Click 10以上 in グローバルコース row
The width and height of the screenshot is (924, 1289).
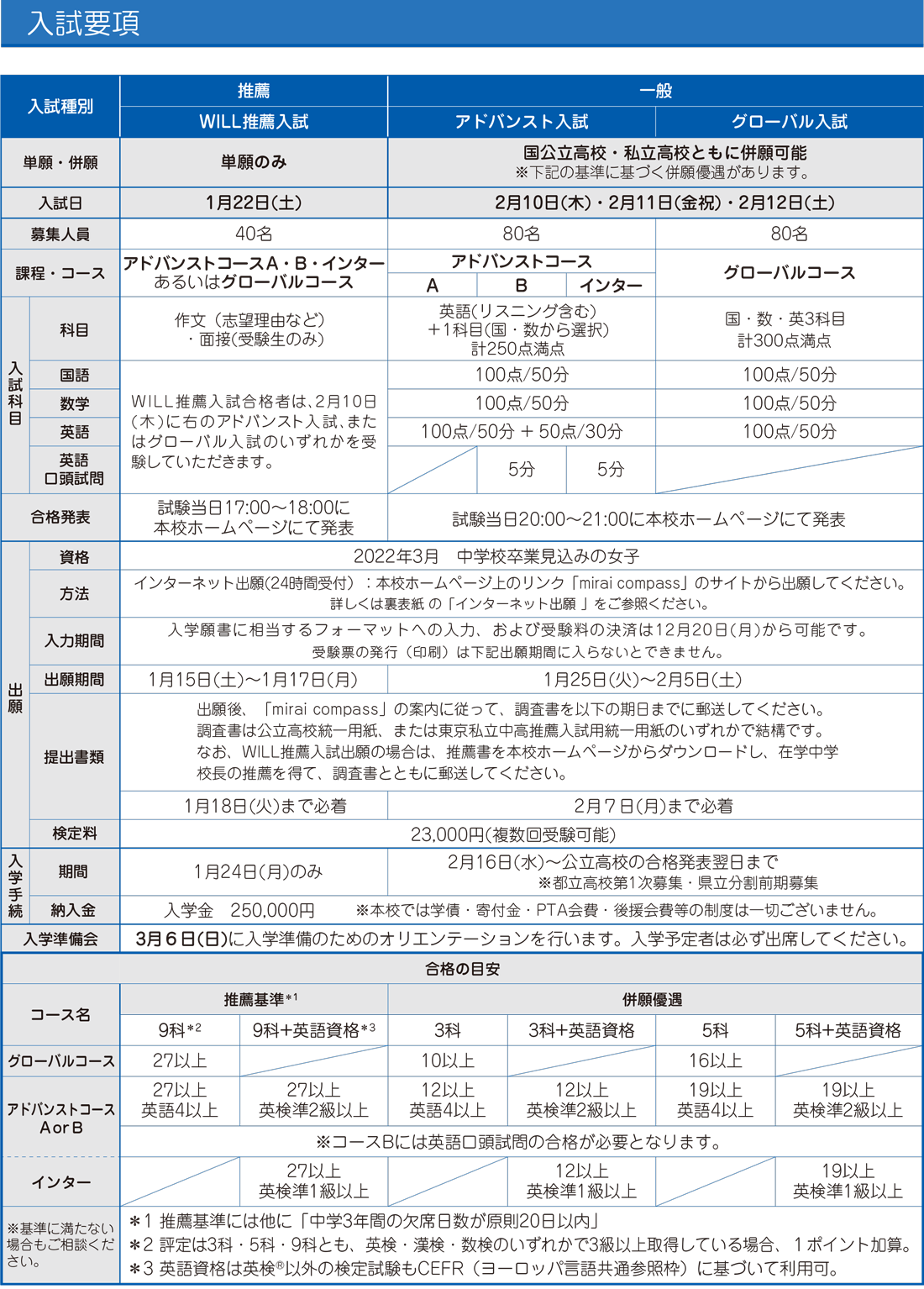pos(448,1060)
